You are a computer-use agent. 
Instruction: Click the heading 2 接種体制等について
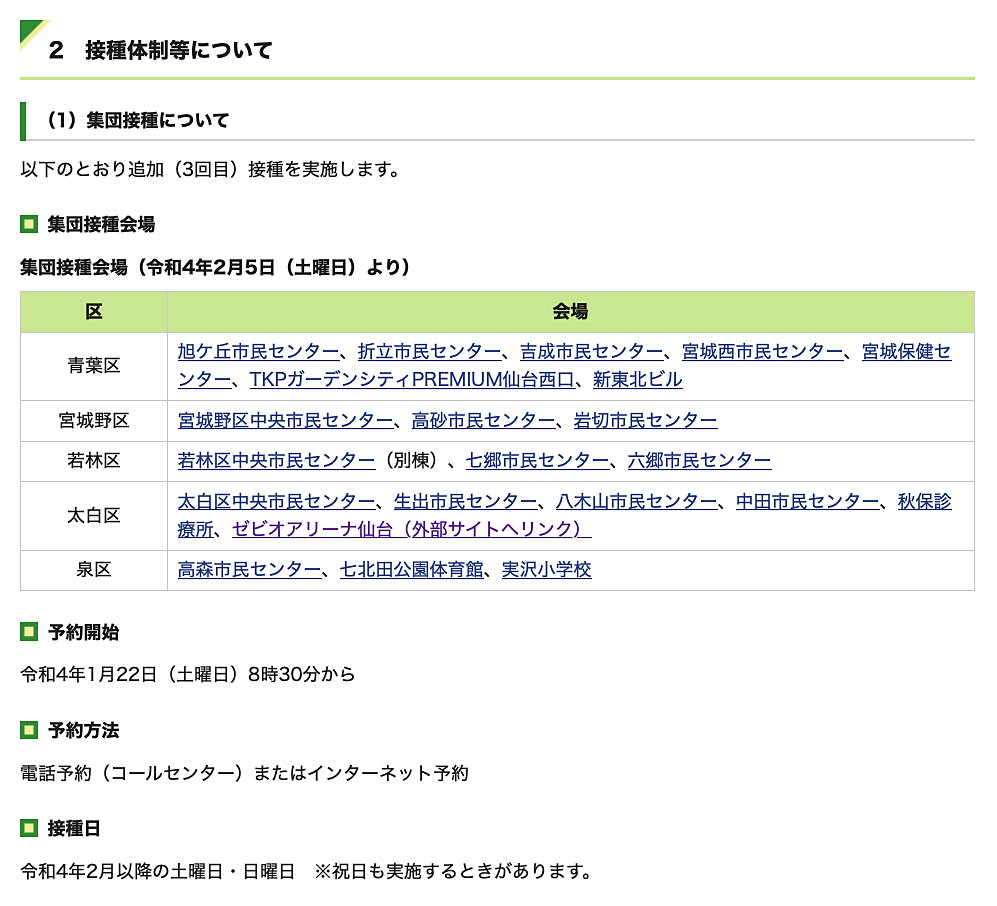[160, 50]
